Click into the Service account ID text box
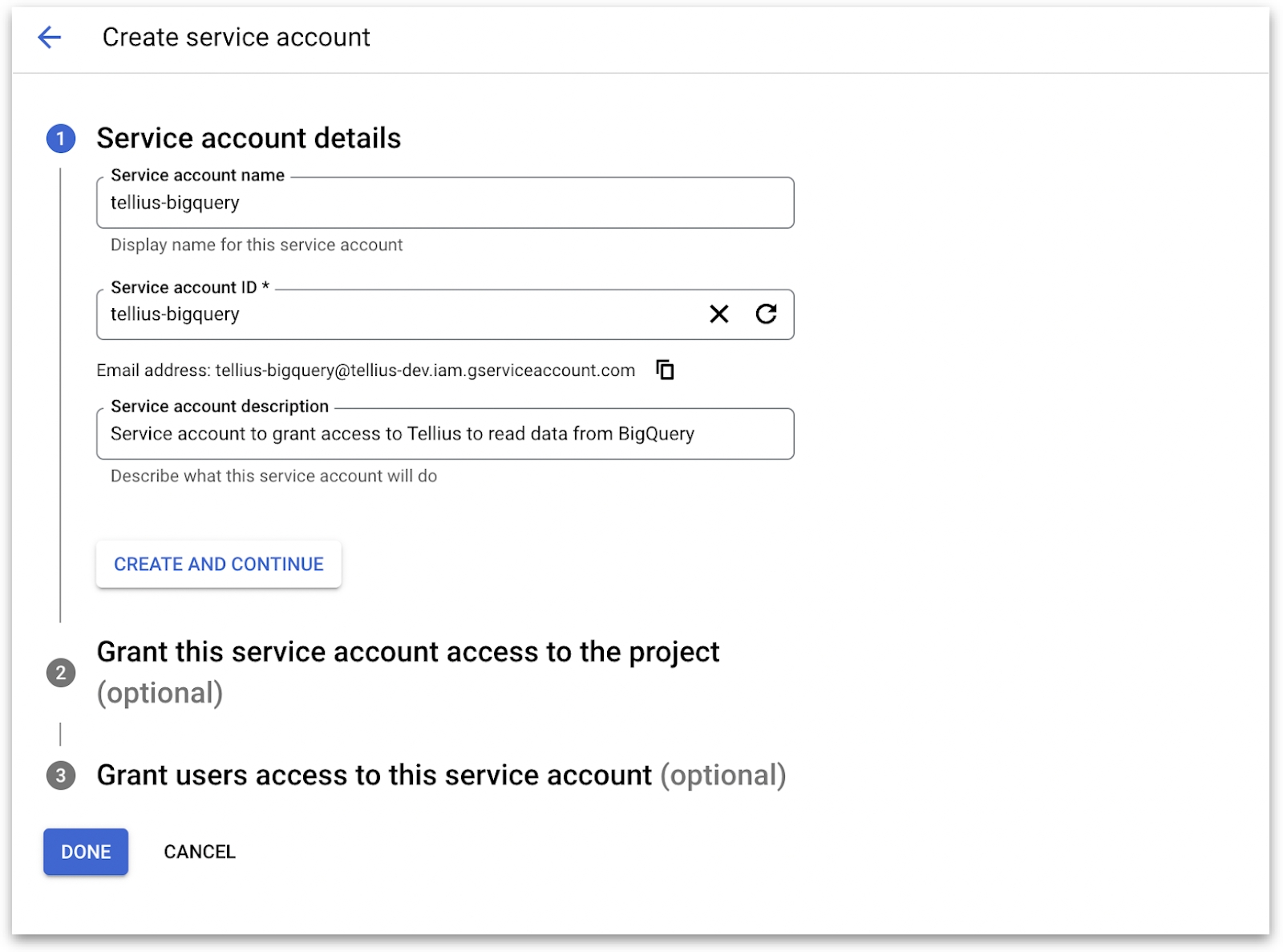1283x952 pixels. pos(401,314)
